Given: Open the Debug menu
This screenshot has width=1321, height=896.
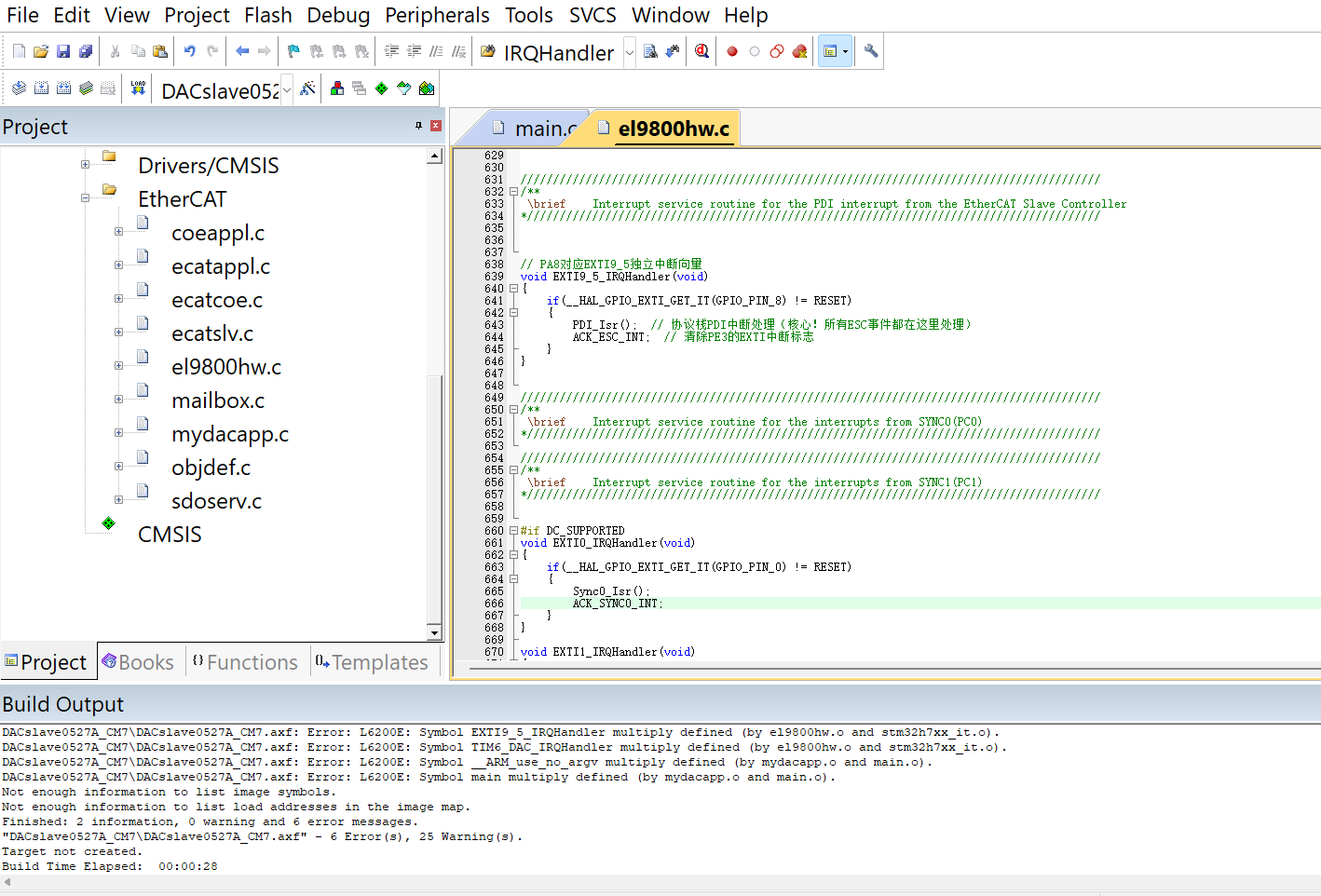Looking at the screenshot, I should pyautogui.click(x=338, y=15).
